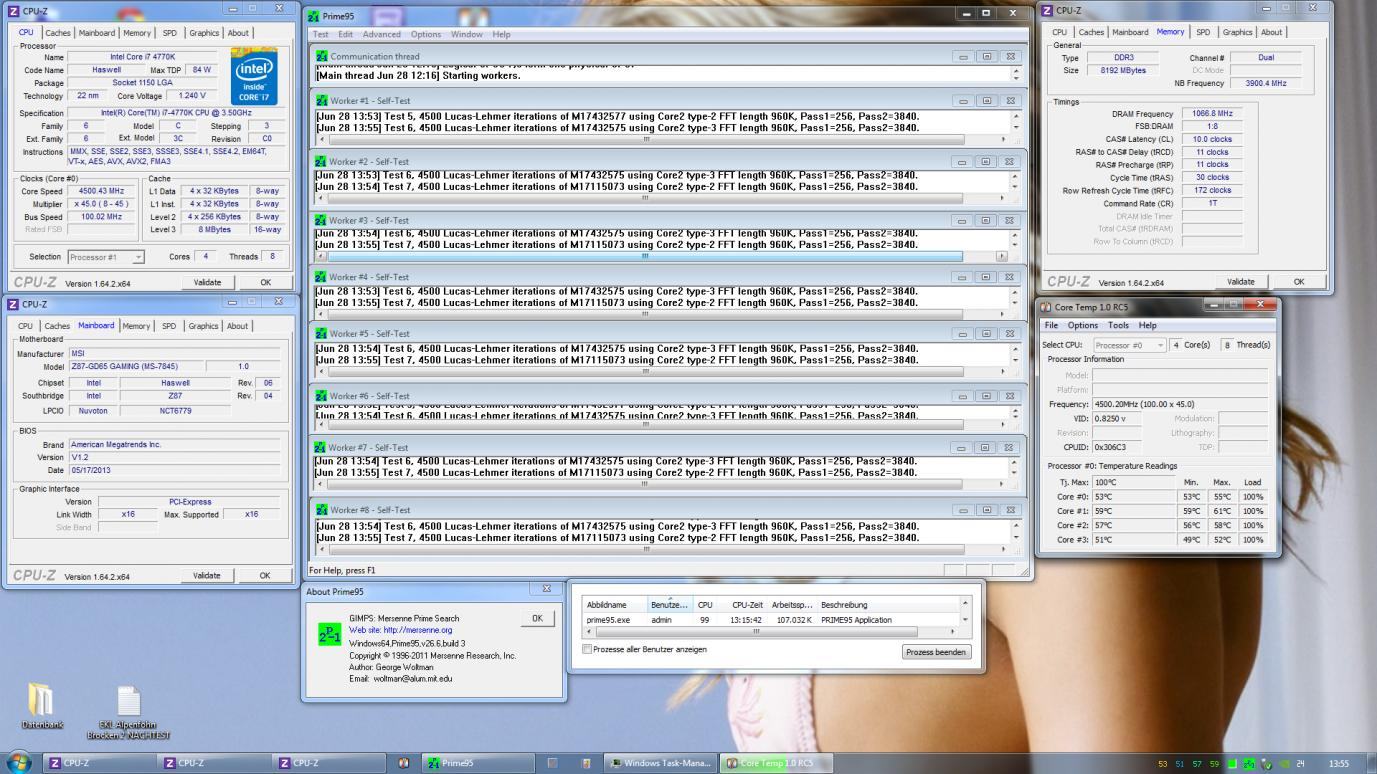
Task: Click up scroll arrow in Task Manager list
Action: pos(965,604)
